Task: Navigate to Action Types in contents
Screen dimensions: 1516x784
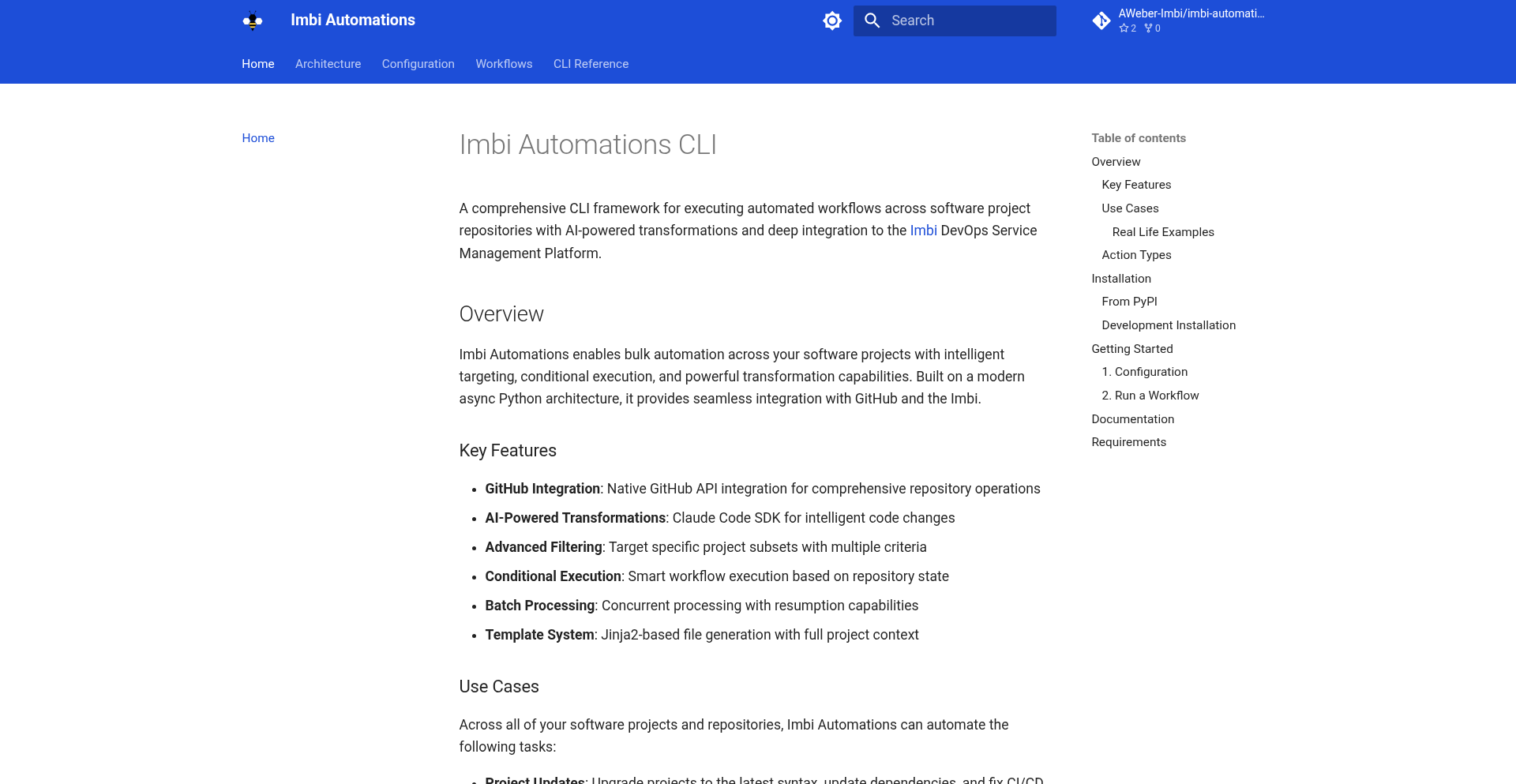Action: pos(1136,255)
